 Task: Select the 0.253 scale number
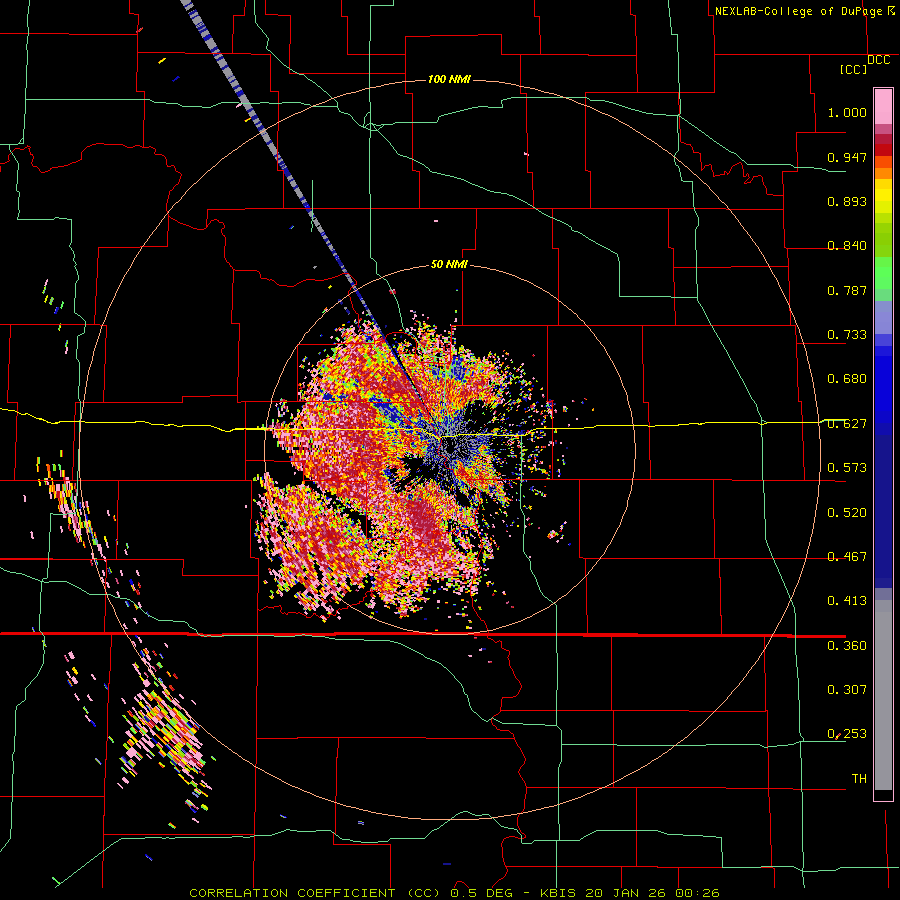pyautogui.click(x=847, y=734)
